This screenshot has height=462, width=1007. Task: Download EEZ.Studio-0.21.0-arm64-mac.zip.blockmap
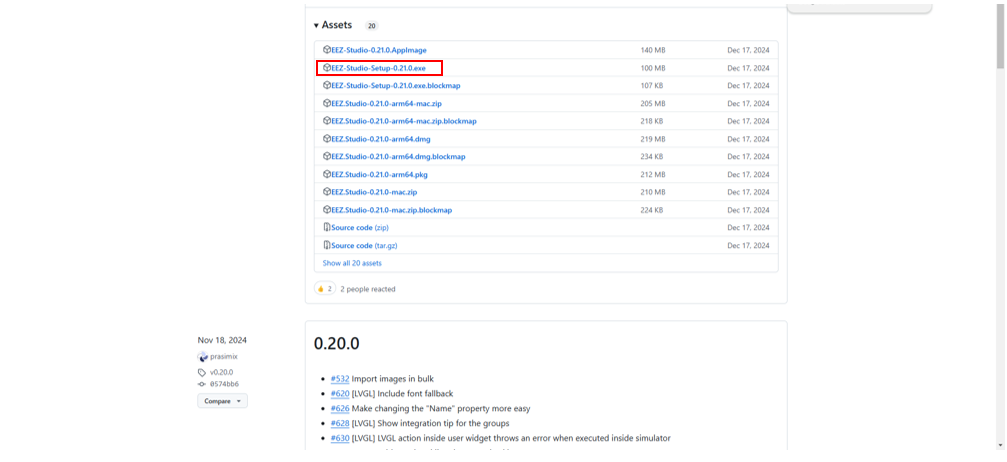click(x=404, y=121)
